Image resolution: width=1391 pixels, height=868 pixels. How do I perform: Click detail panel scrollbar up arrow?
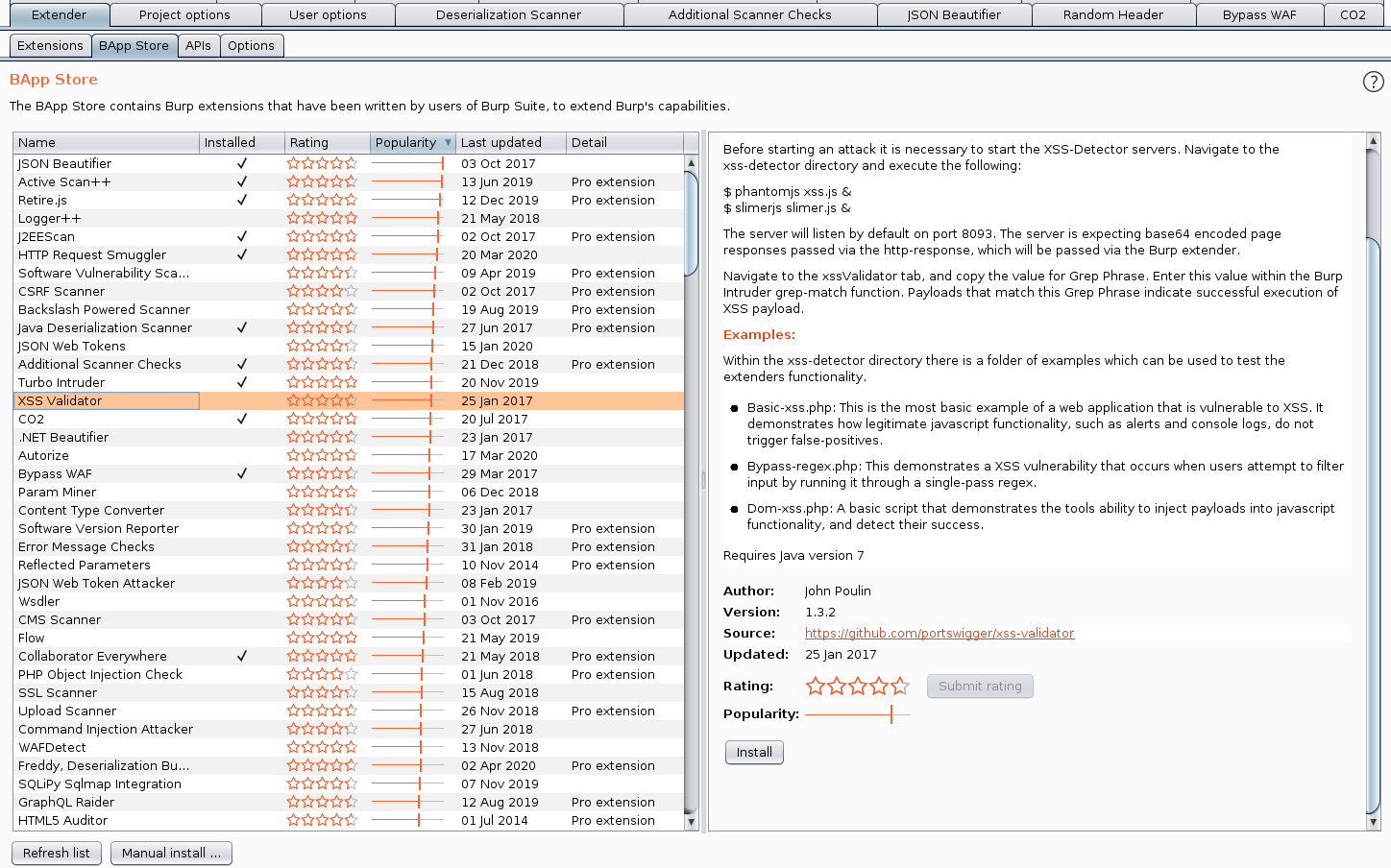(x=1373, y=141)
